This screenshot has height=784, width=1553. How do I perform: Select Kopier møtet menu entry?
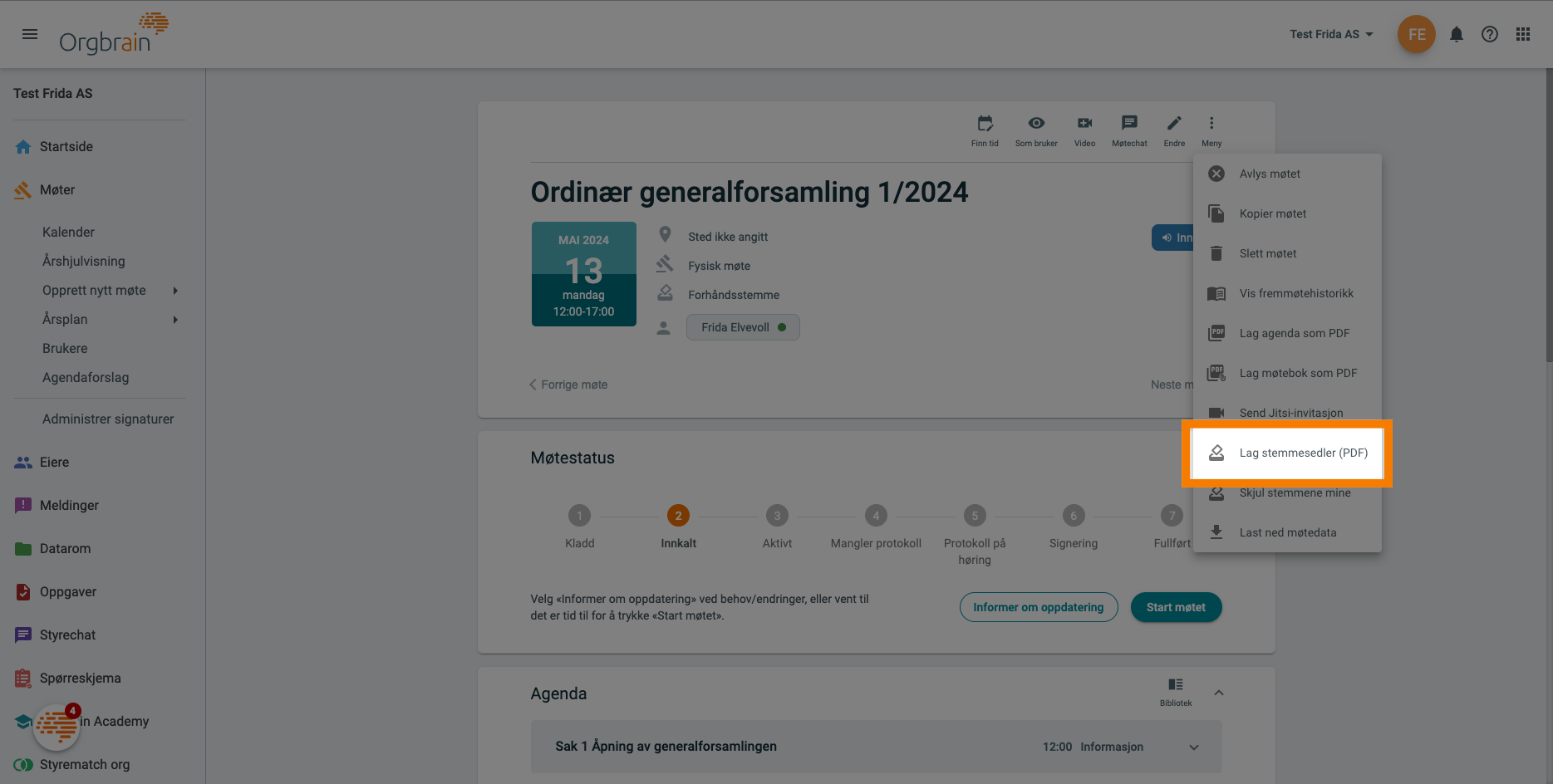point(1287,213)
